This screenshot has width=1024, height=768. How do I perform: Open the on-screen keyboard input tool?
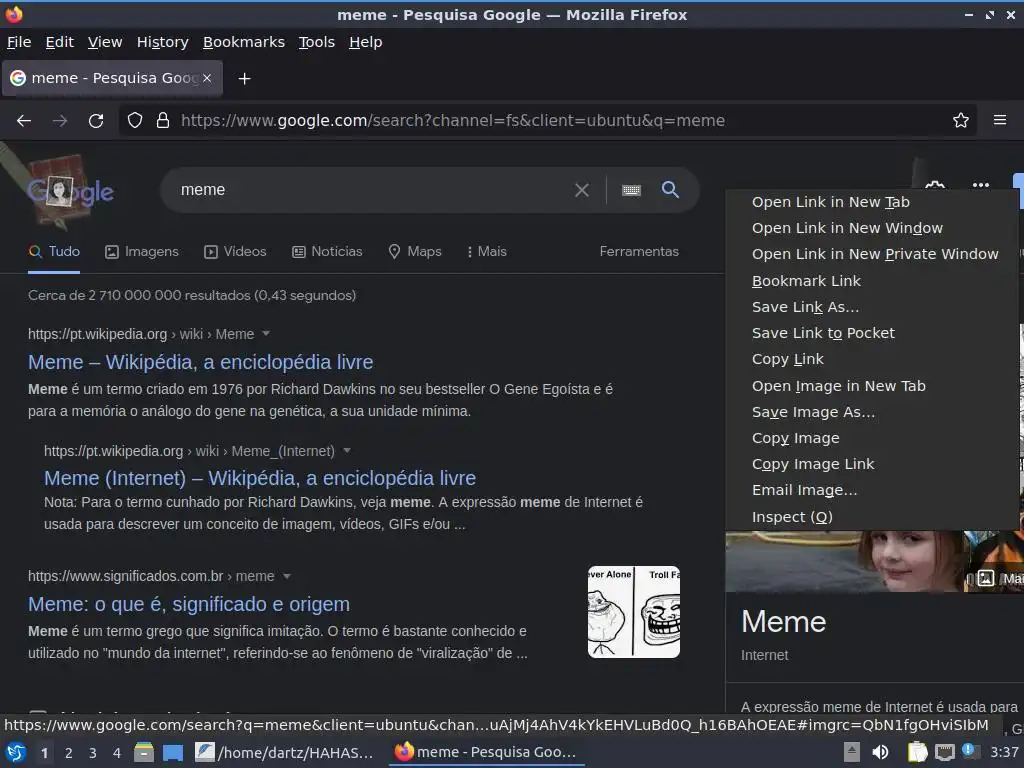click(x=631, y=190)
